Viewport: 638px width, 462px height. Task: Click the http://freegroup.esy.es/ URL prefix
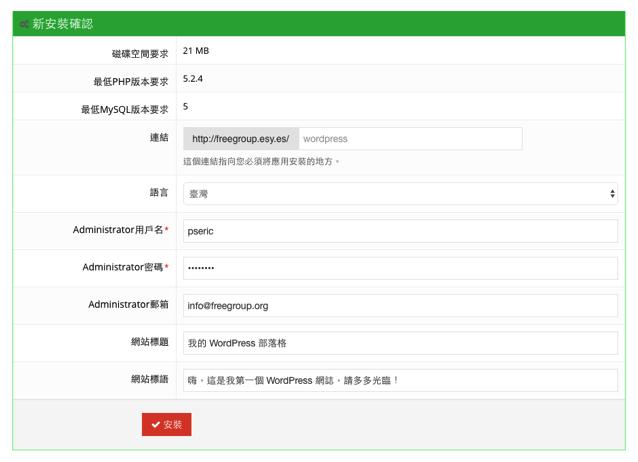241,139
